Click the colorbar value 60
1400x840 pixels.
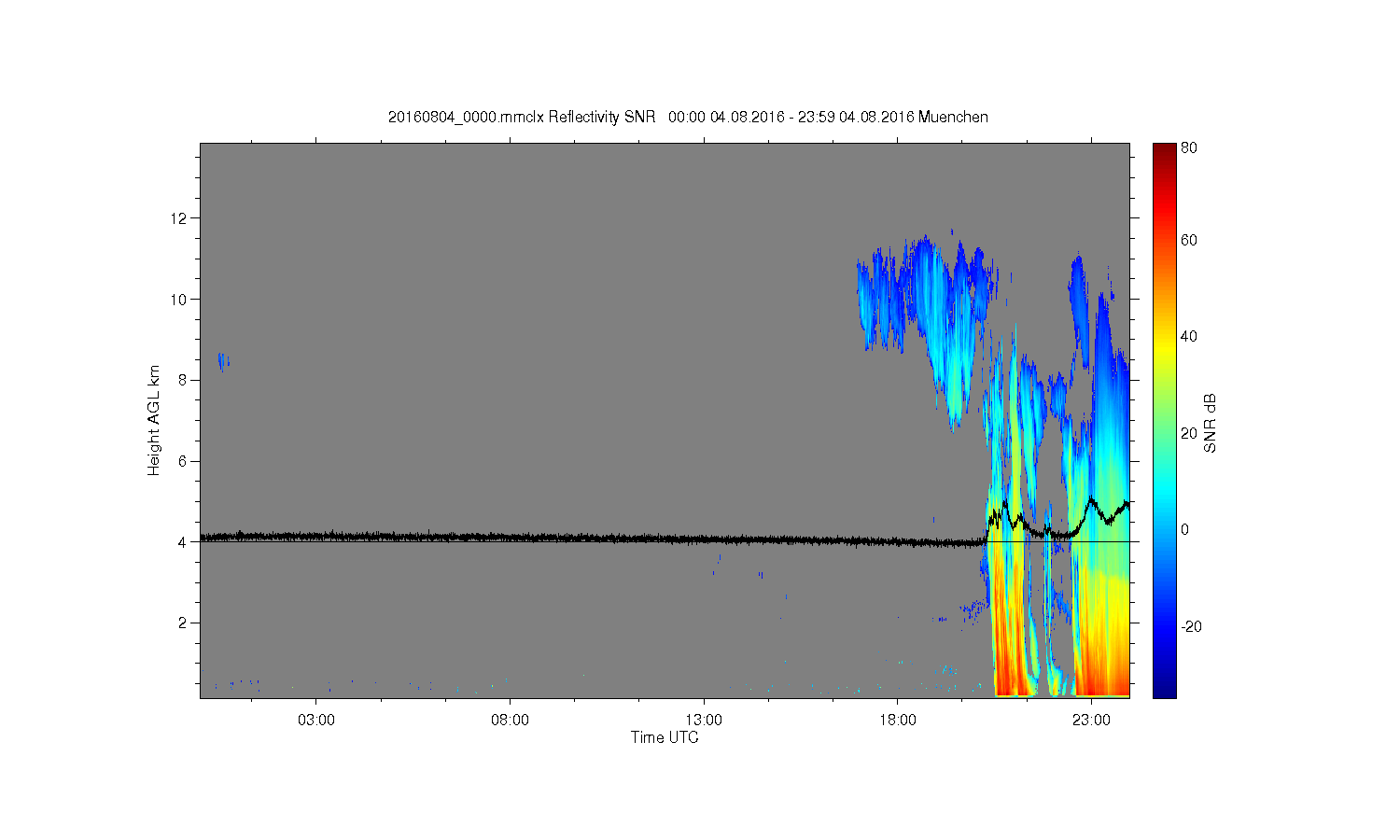(1189, 241)
